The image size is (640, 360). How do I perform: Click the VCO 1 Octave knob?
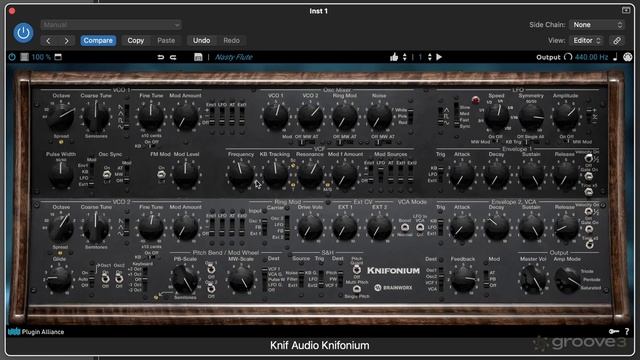[61, 116]
